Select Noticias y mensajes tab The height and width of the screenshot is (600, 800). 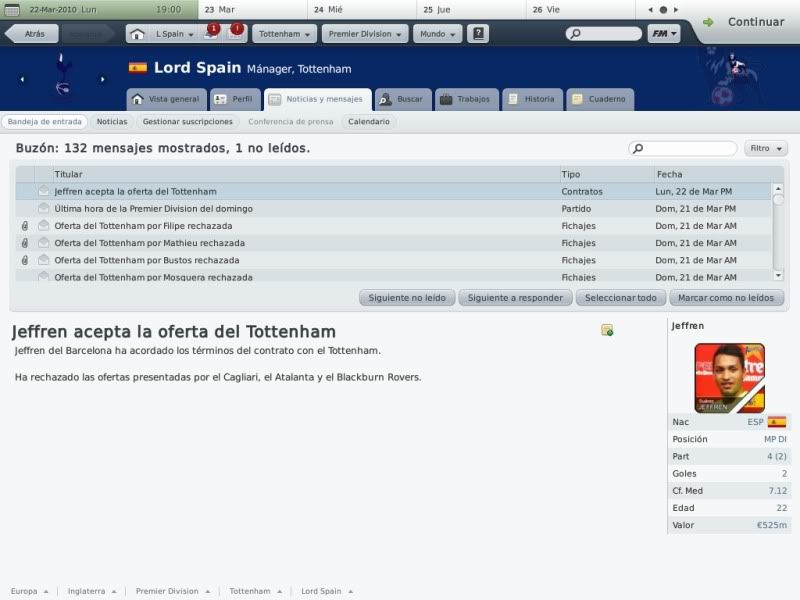317,99
